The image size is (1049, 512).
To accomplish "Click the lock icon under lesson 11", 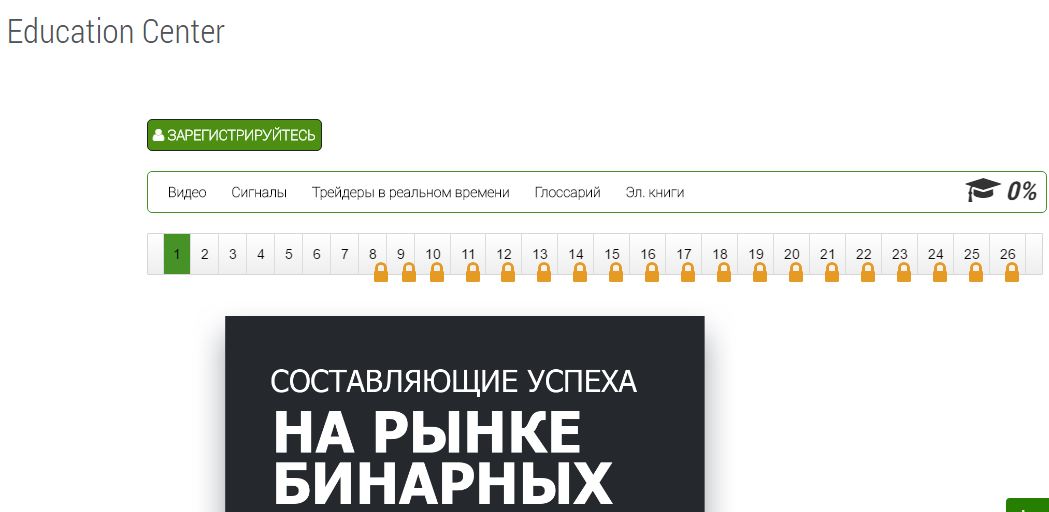I will [x=473, y=272].
